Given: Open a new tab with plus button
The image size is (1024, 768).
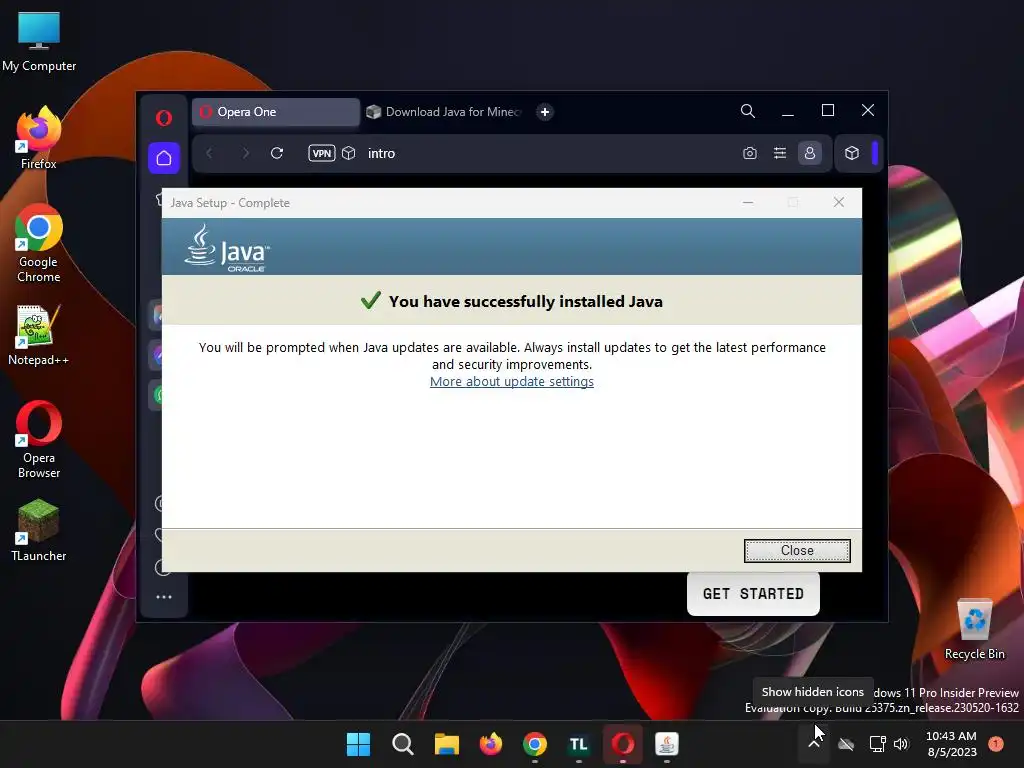Looking at the screenshot, I should point(545,112).
